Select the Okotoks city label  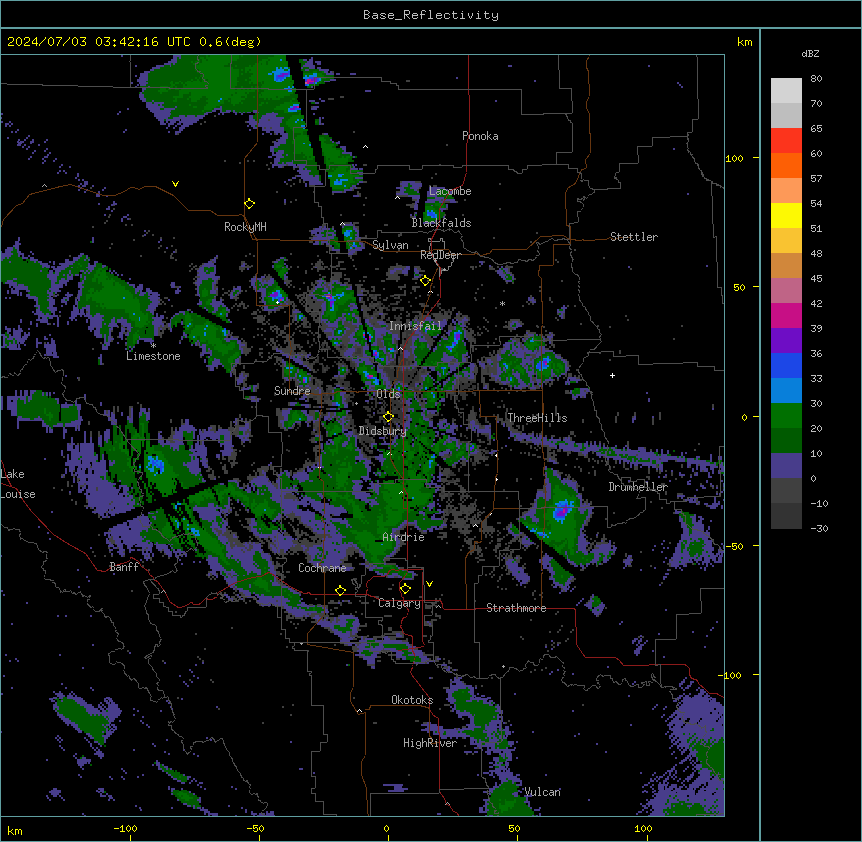coord(412,700)
